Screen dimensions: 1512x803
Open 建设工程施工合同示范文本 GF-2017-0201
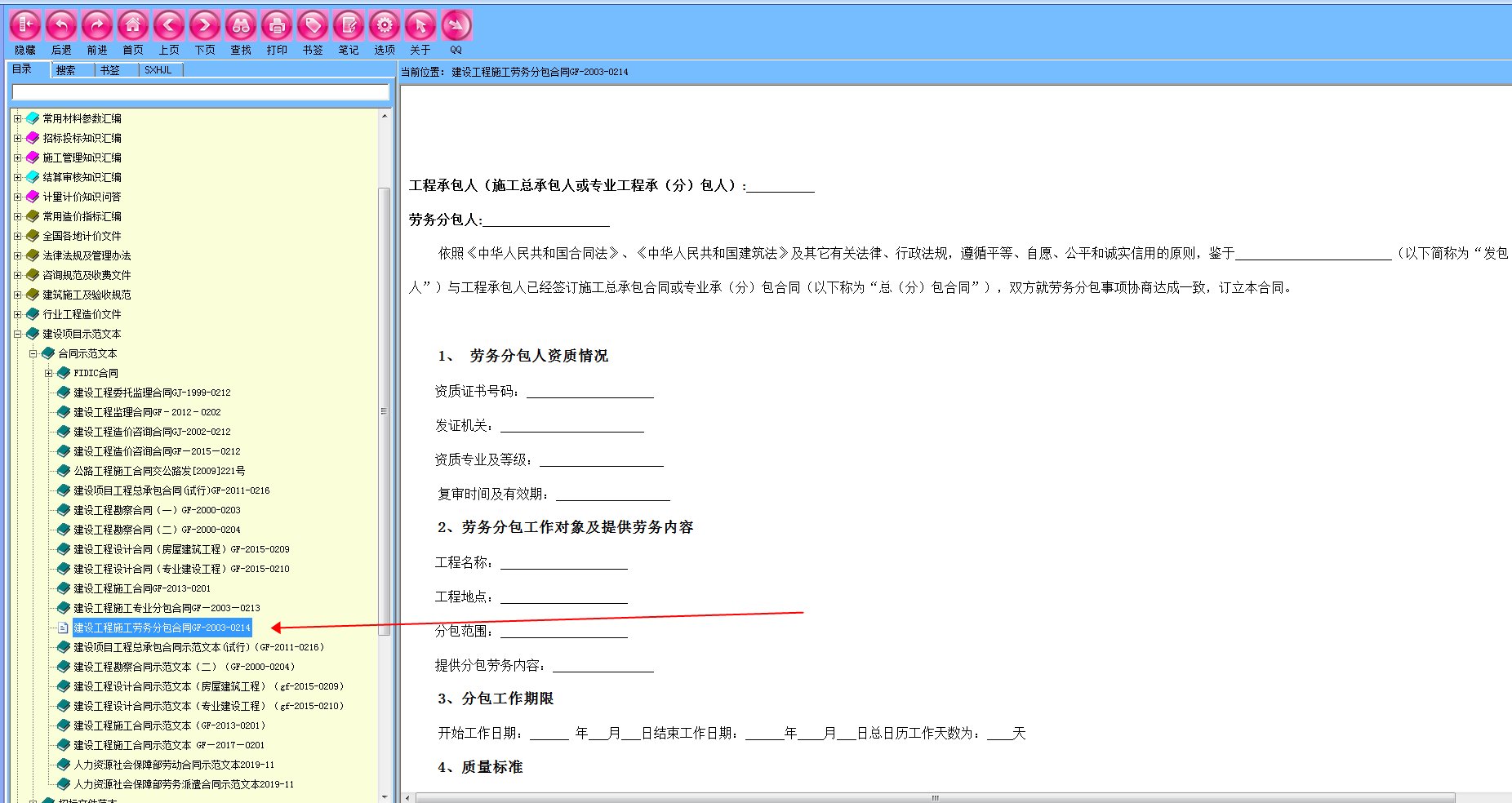click(169, 745)
